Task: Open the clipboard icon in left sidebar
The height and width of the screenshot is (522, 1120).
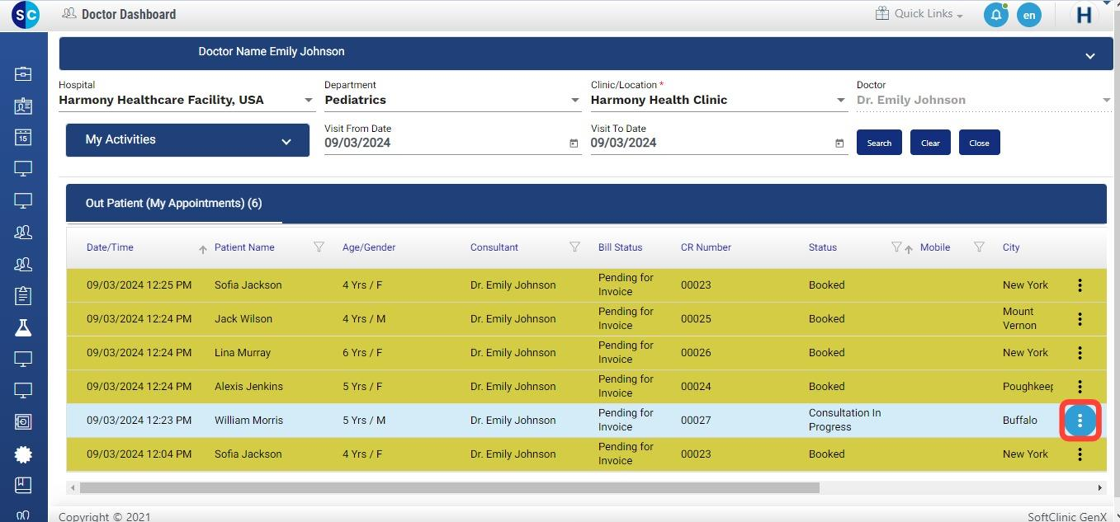Action: click(x=23, y=296)
